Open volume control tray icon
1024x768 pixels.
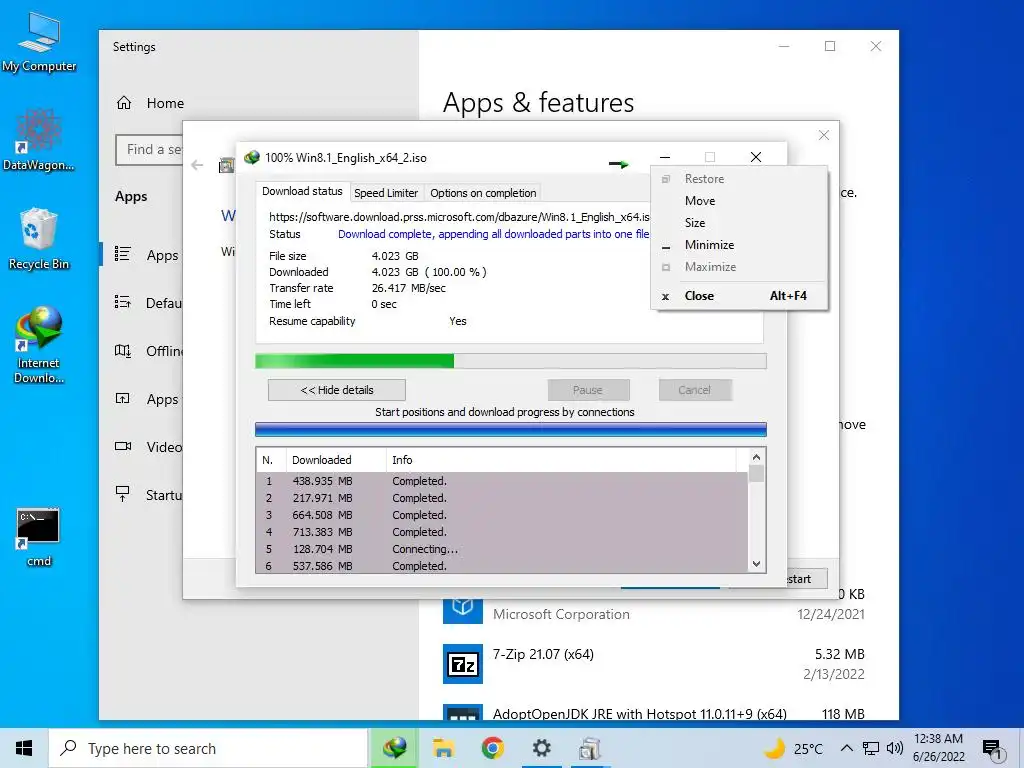[895, 748]
